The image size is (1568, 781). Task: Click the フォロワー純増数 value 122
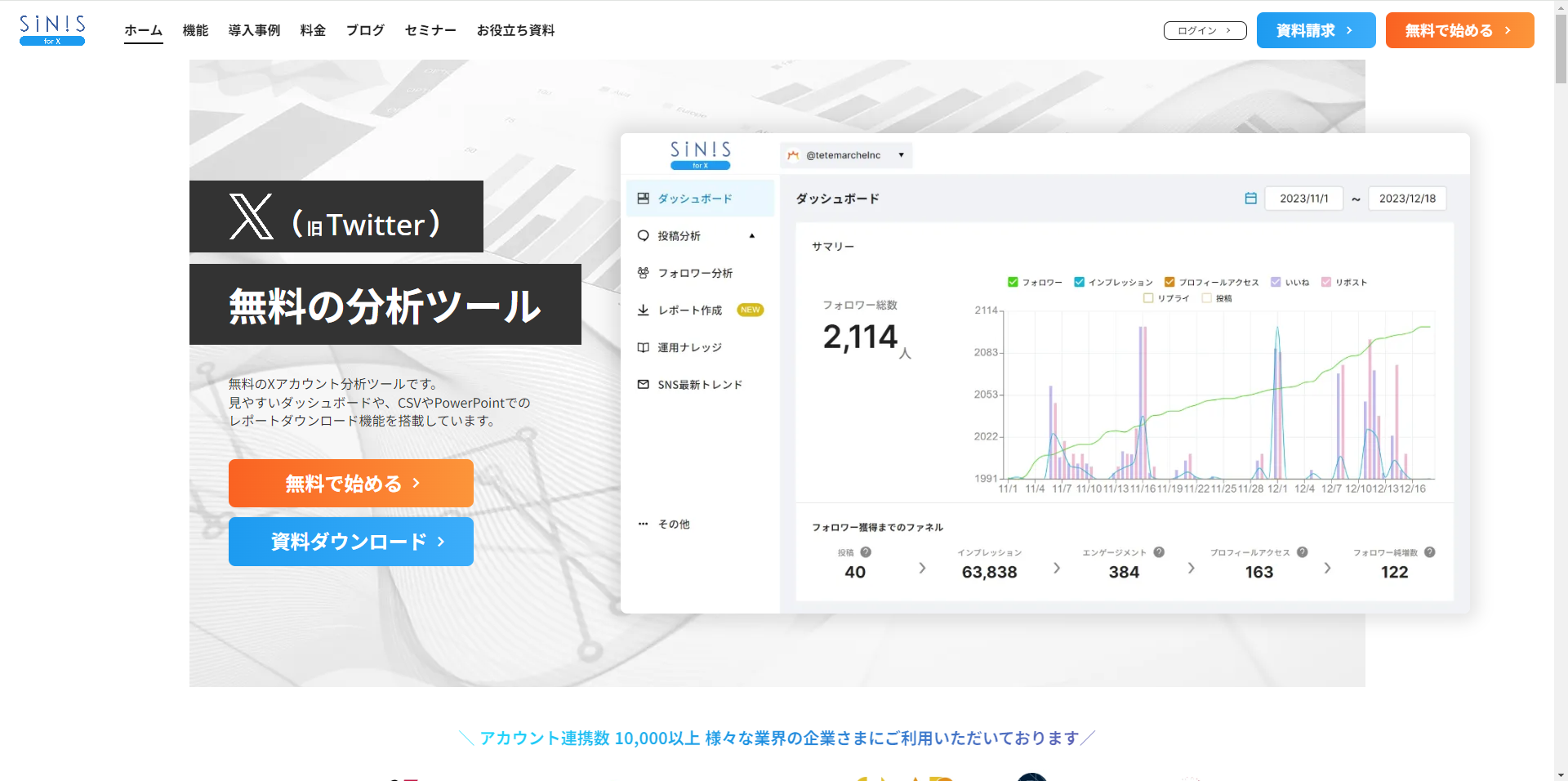pos(1394,572)
